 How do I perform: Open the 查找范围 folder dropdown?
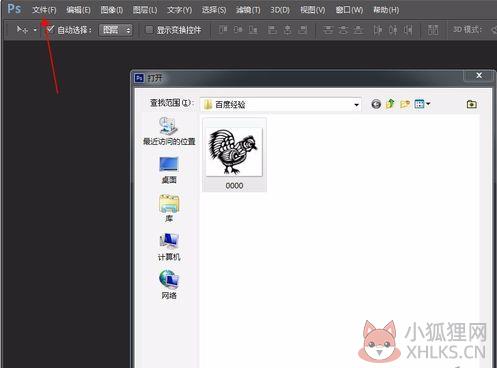click(x=281, y=105)
